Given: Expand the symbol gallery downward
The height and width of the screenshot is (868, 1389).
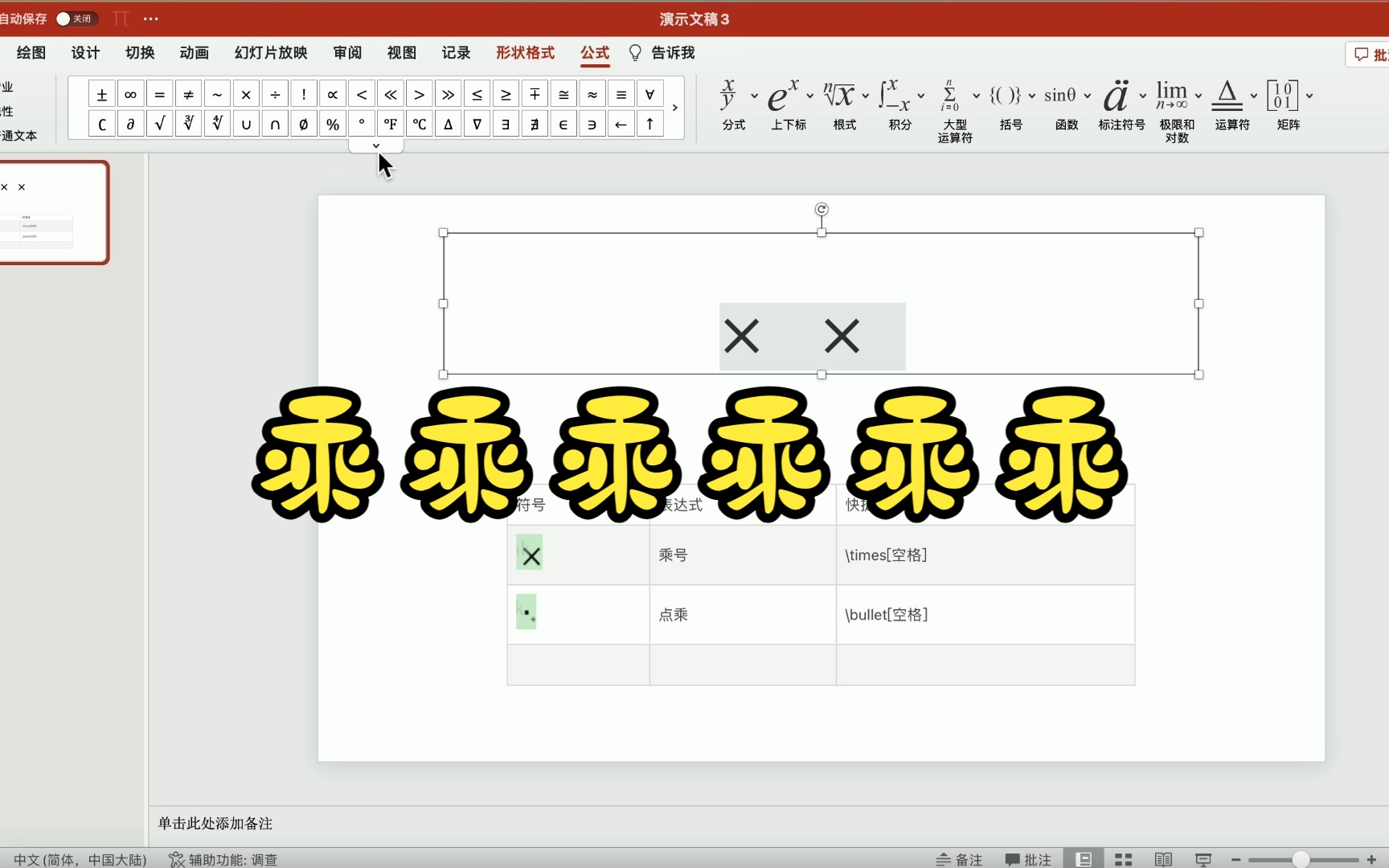Looking at the screenshot, I should 376,145.
